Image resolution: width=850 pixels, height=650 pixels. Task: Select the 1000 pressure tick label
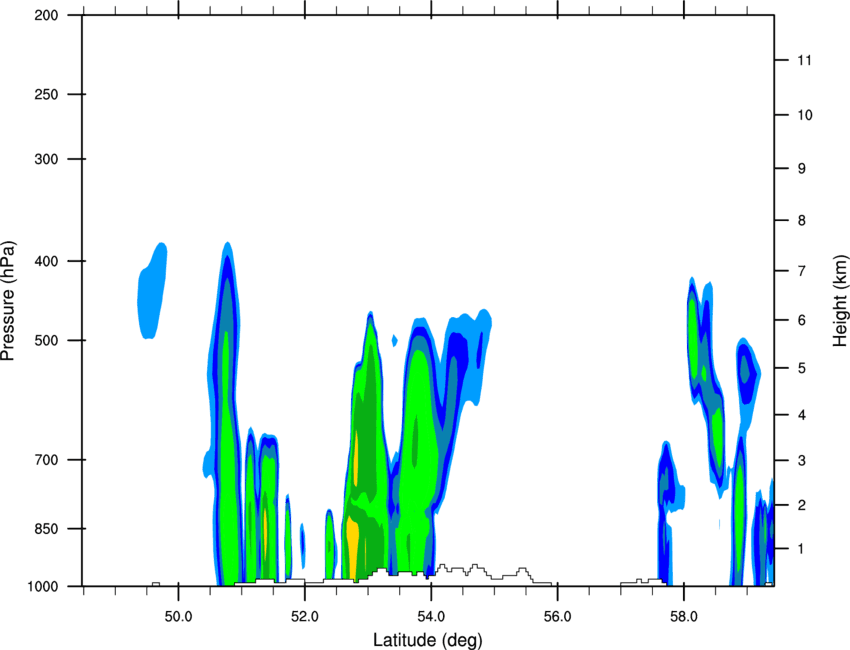43,587
